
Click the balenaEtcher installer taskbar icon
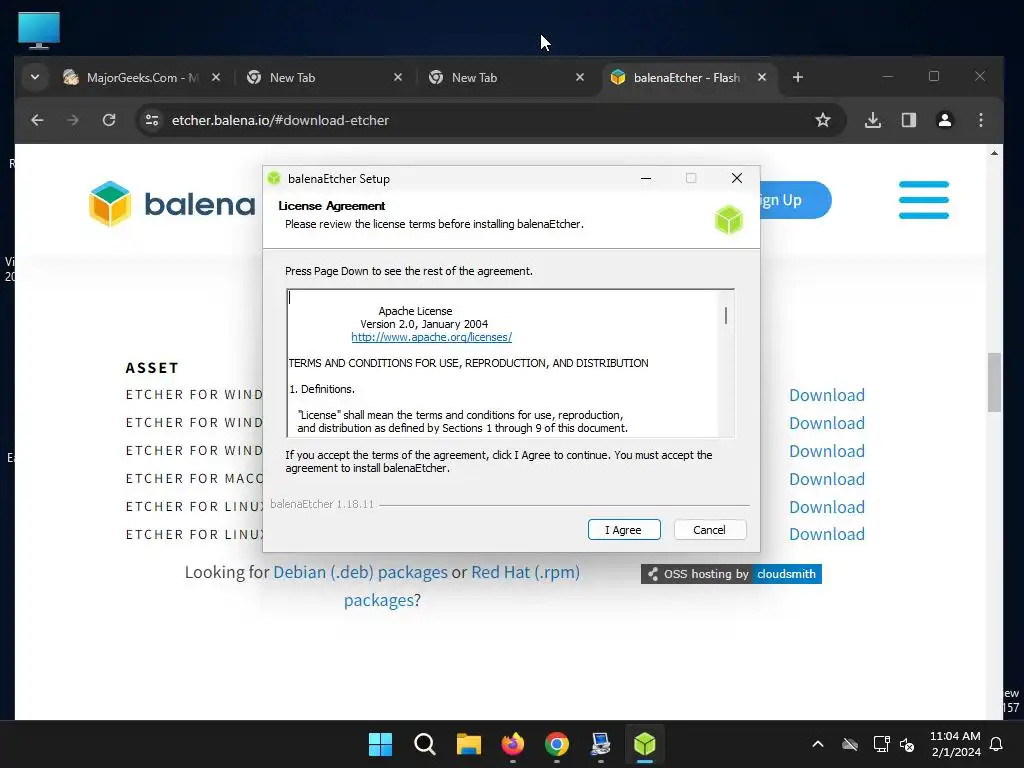tap(645, 744)
